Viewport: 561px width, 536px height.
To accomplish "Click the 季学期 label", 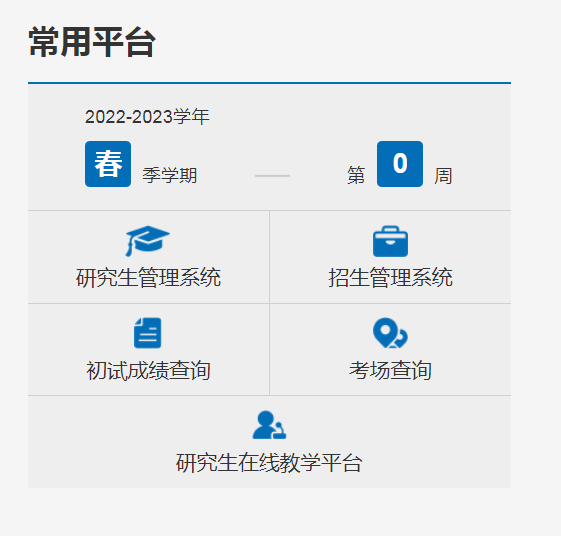I will [x=170, y=175].
